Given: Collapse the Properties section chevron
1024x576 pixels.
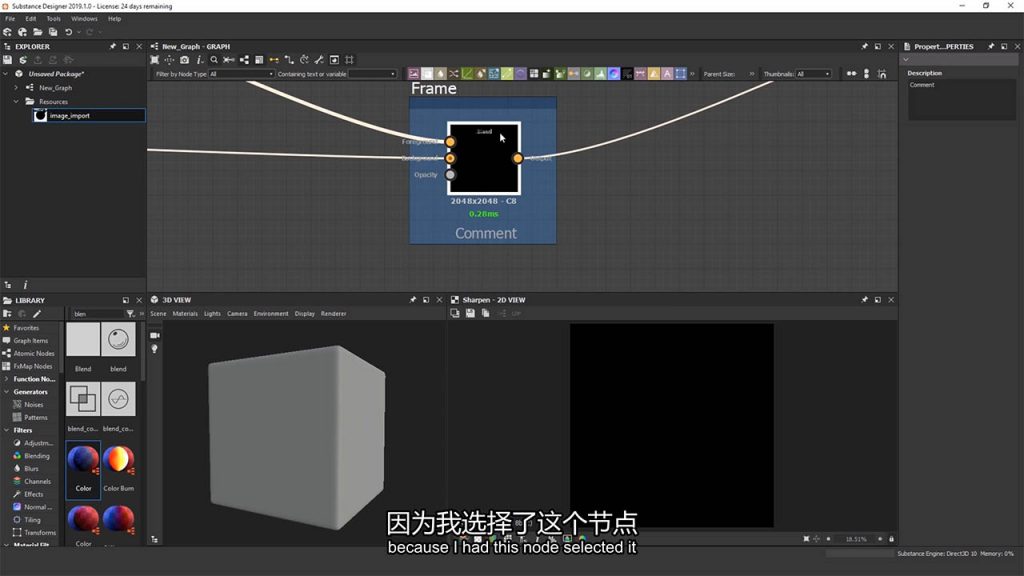Looking at the screenshot, I should coord(906,60).
